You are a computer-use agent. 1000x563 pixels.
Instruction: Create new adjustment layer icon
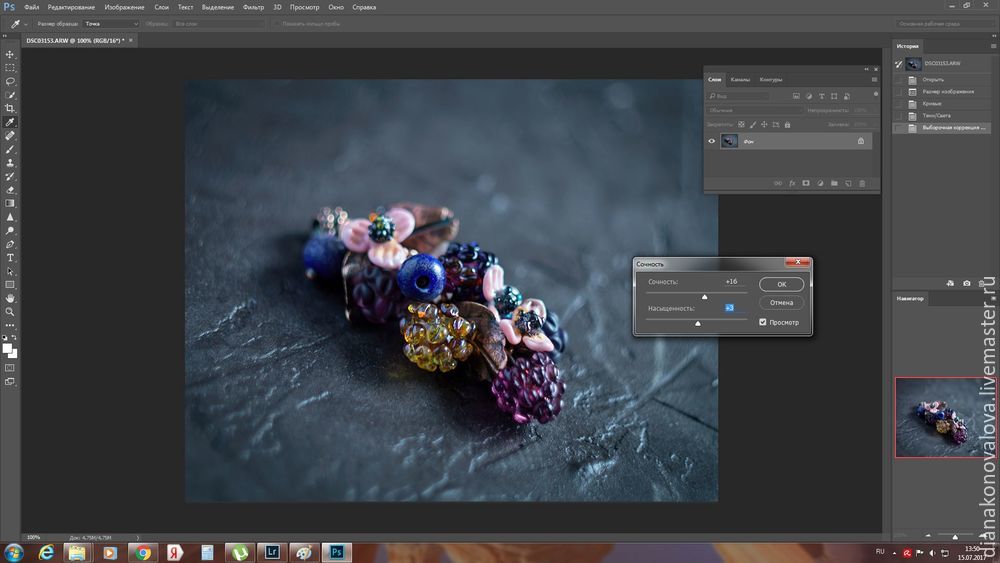[820, 184]
